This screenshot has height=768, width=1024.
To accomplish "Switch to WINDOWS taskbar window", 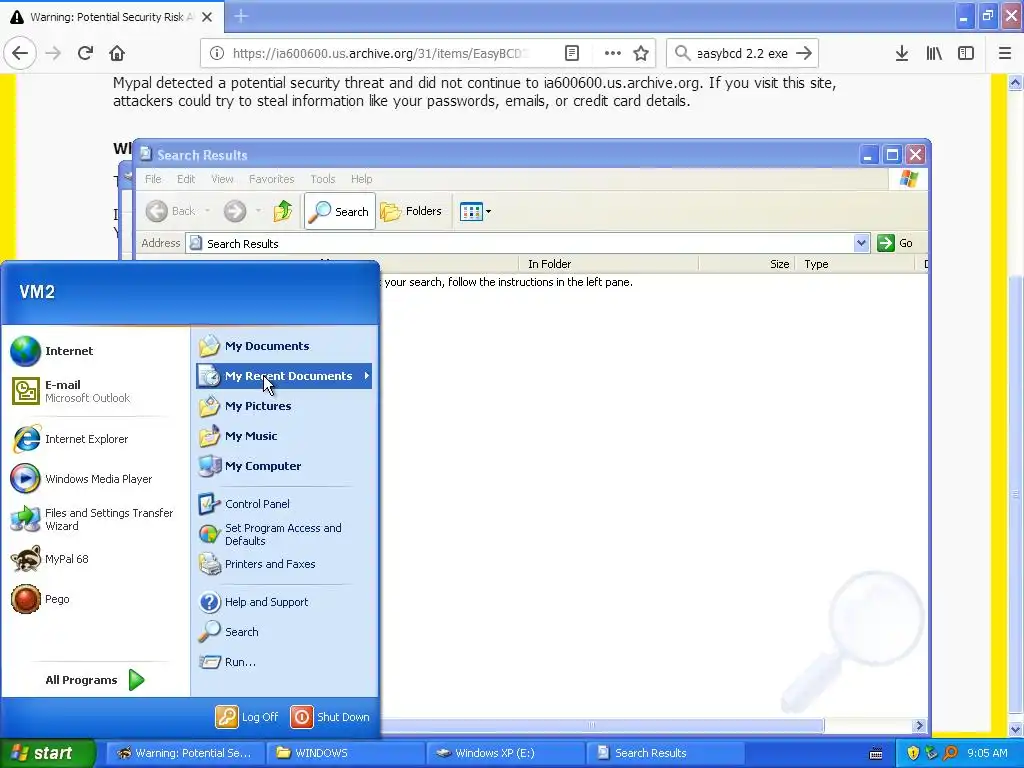I will [345, 753].
